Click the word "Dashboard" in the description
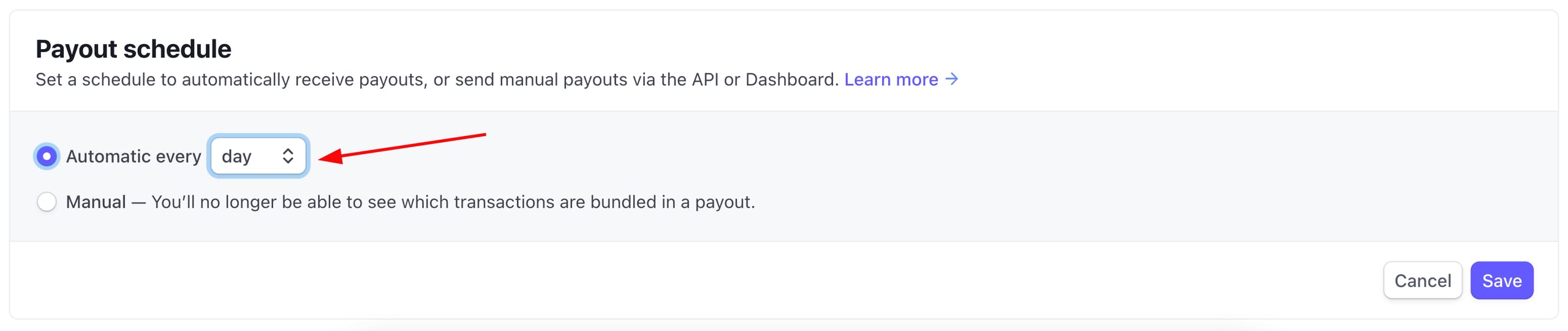Image resolution: width=1568 pixels, height=331 pixels. (x=790, y=79)
